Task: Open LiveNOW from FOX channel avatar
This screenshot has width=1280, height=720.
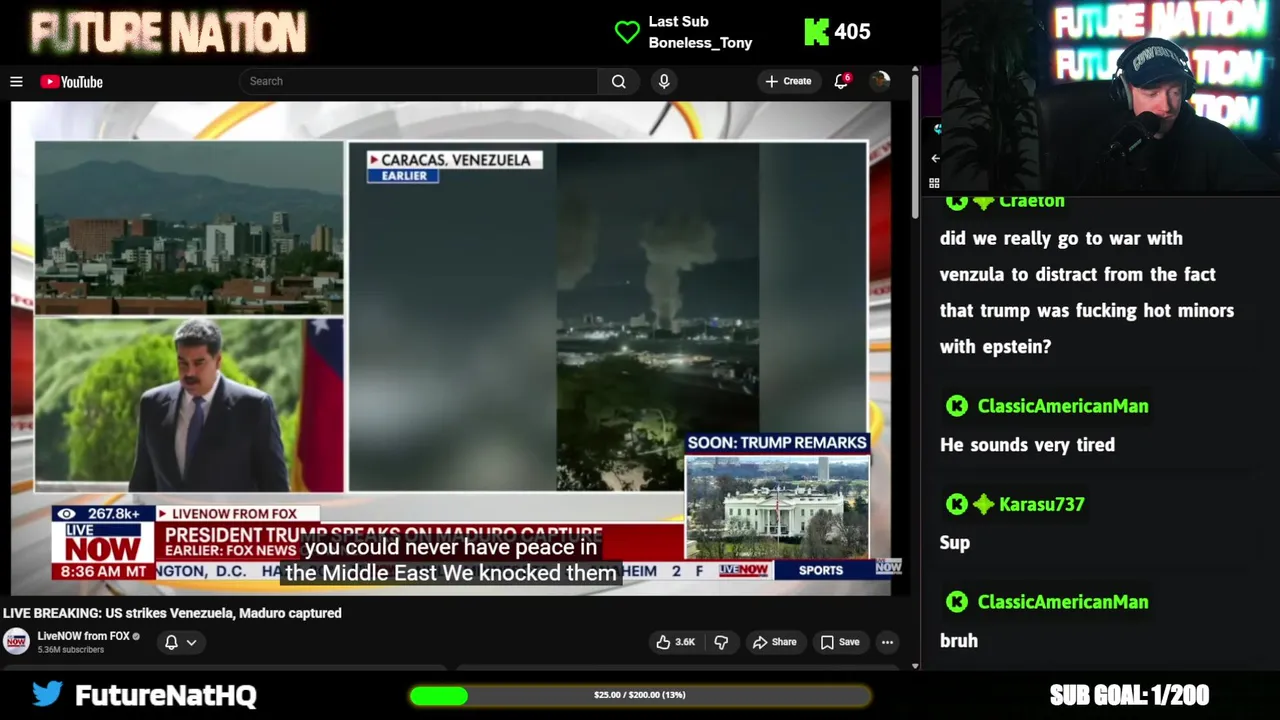Action: (17, 641)
